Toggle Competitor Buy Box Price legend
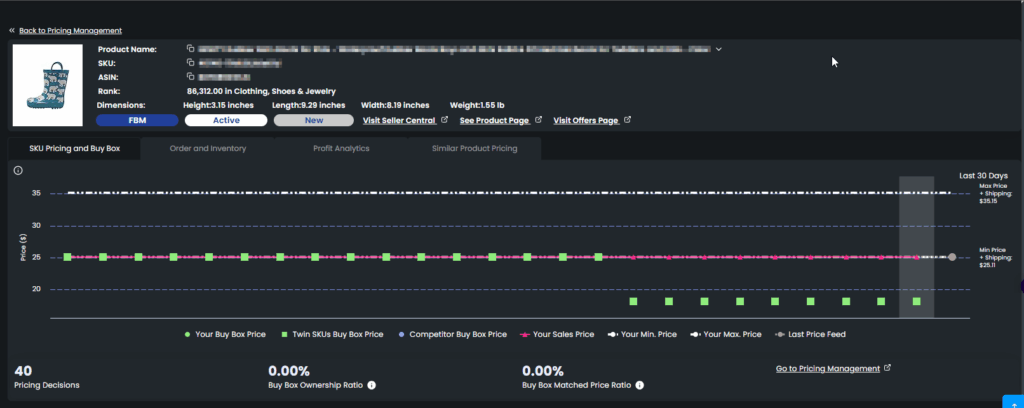The image size is (1024, 408). [x=452, y=334]
